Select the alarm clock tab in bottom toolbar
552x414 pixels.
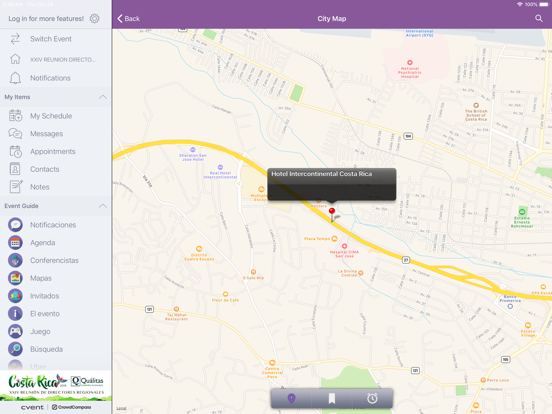click(x=372, y=399)
